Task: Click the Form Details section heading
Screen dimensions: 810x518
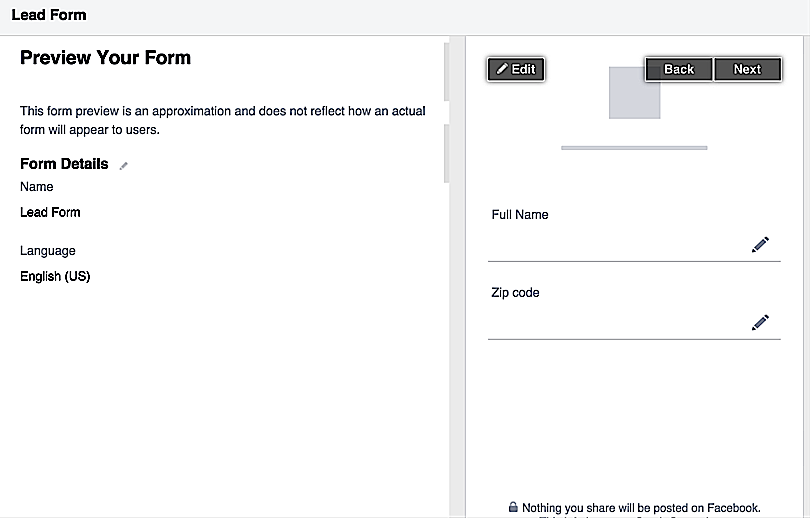Action: pos(64,164)
